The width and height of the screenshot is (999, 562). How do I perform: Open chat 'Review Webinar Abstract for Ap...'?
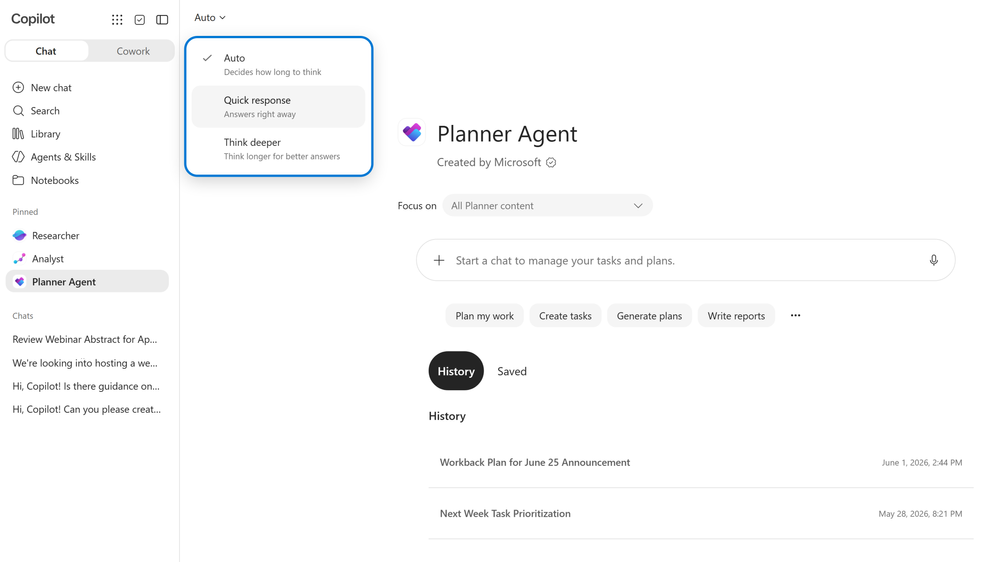87,340
